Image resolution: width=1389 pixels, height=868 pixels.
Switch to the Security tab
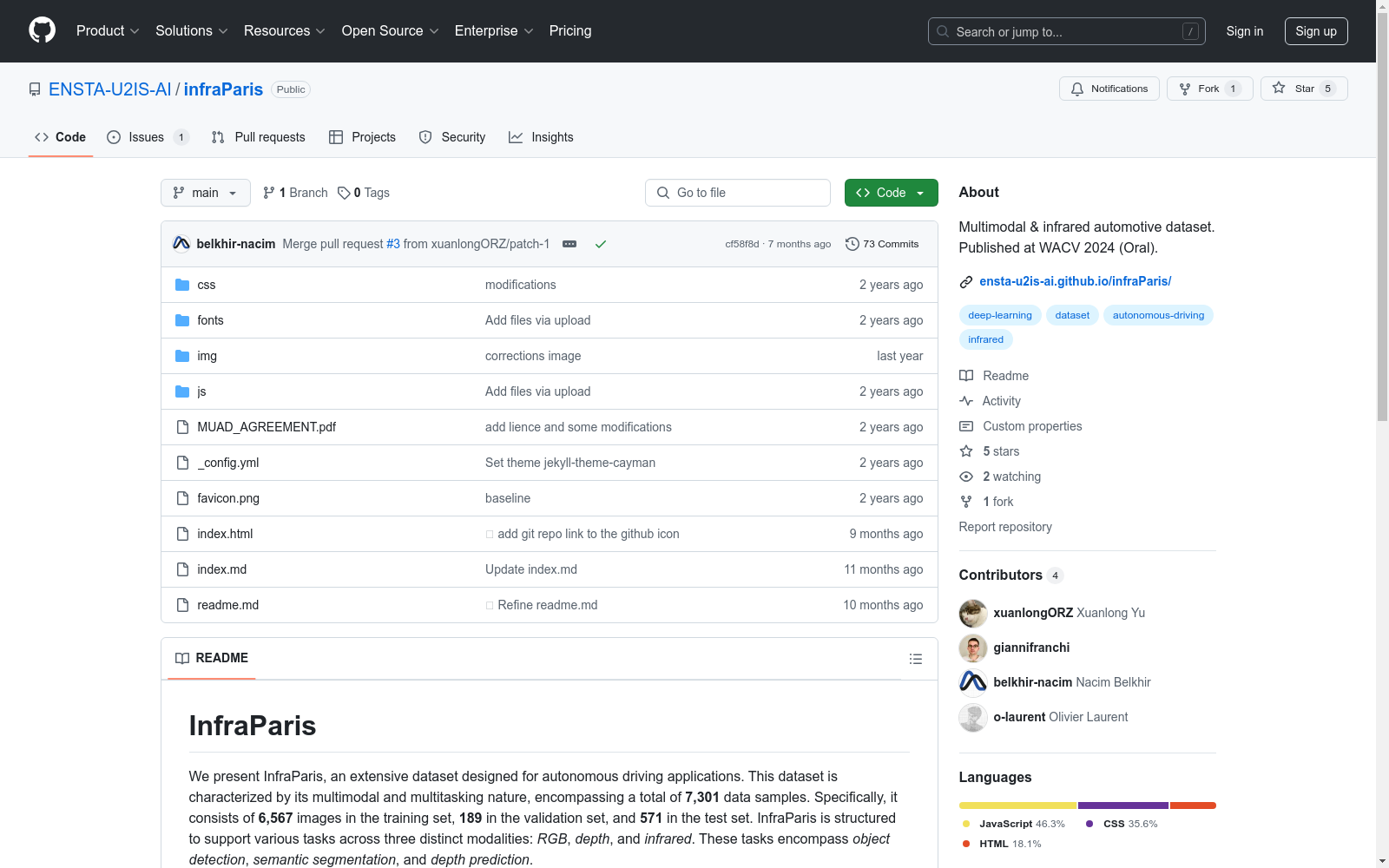[451, 137]
